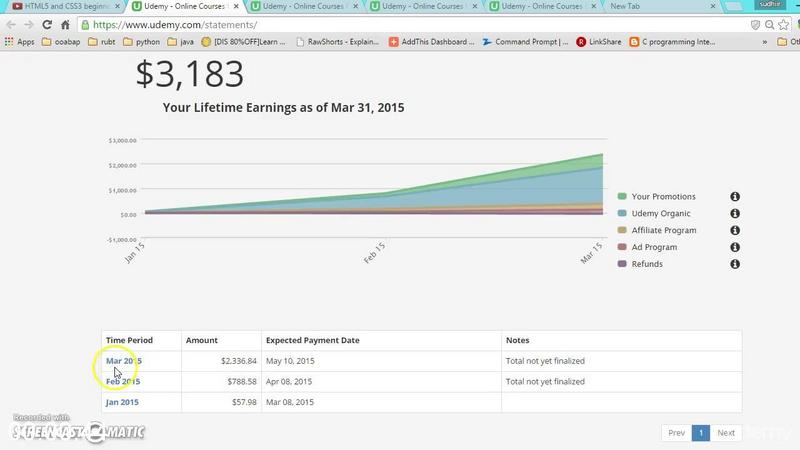The image size is (800, 450).
Task: Open the python bookmark folder
Action: tap(142, 42)
